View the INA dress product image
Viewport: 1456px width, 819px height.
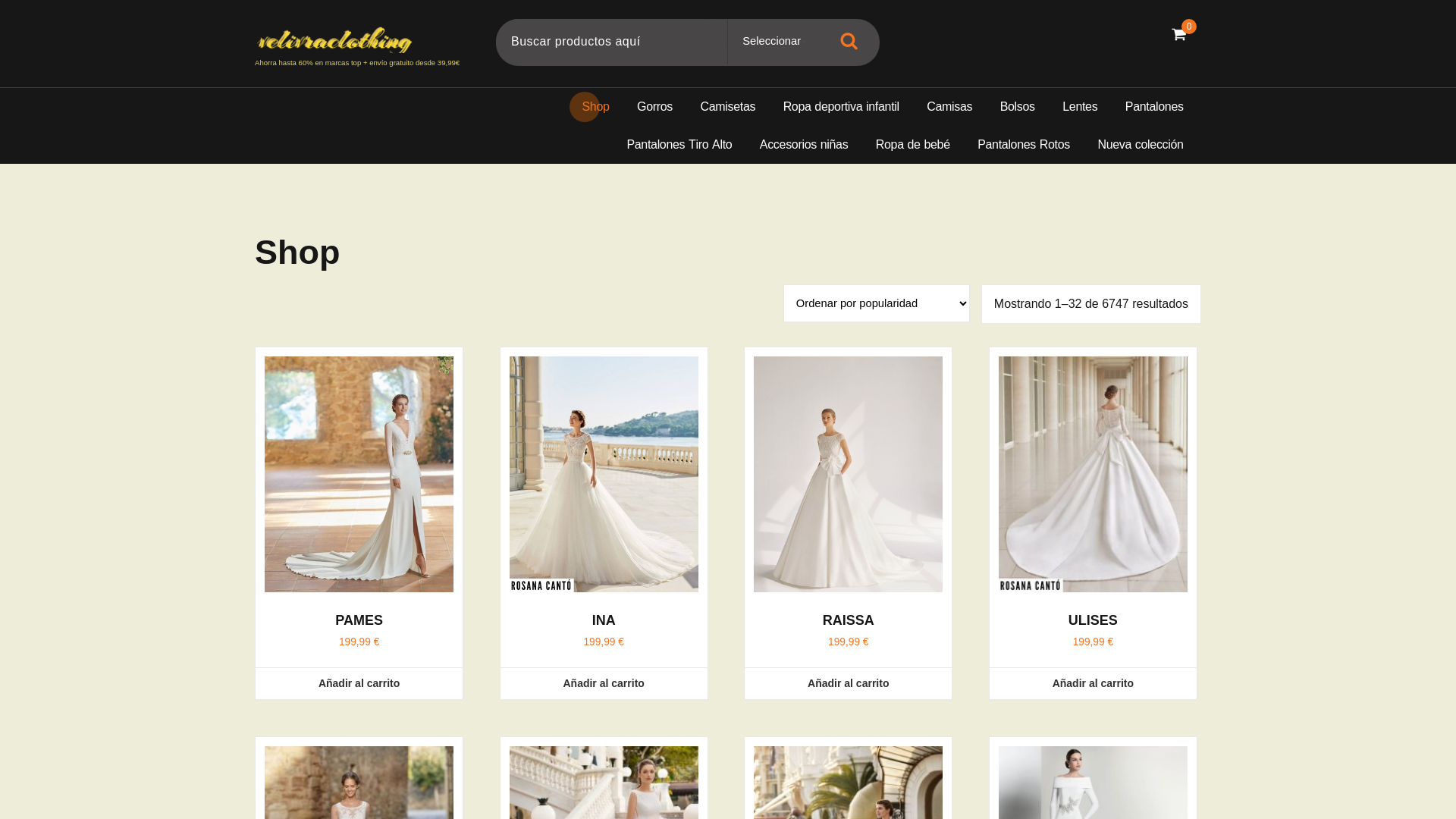(604, 474)
